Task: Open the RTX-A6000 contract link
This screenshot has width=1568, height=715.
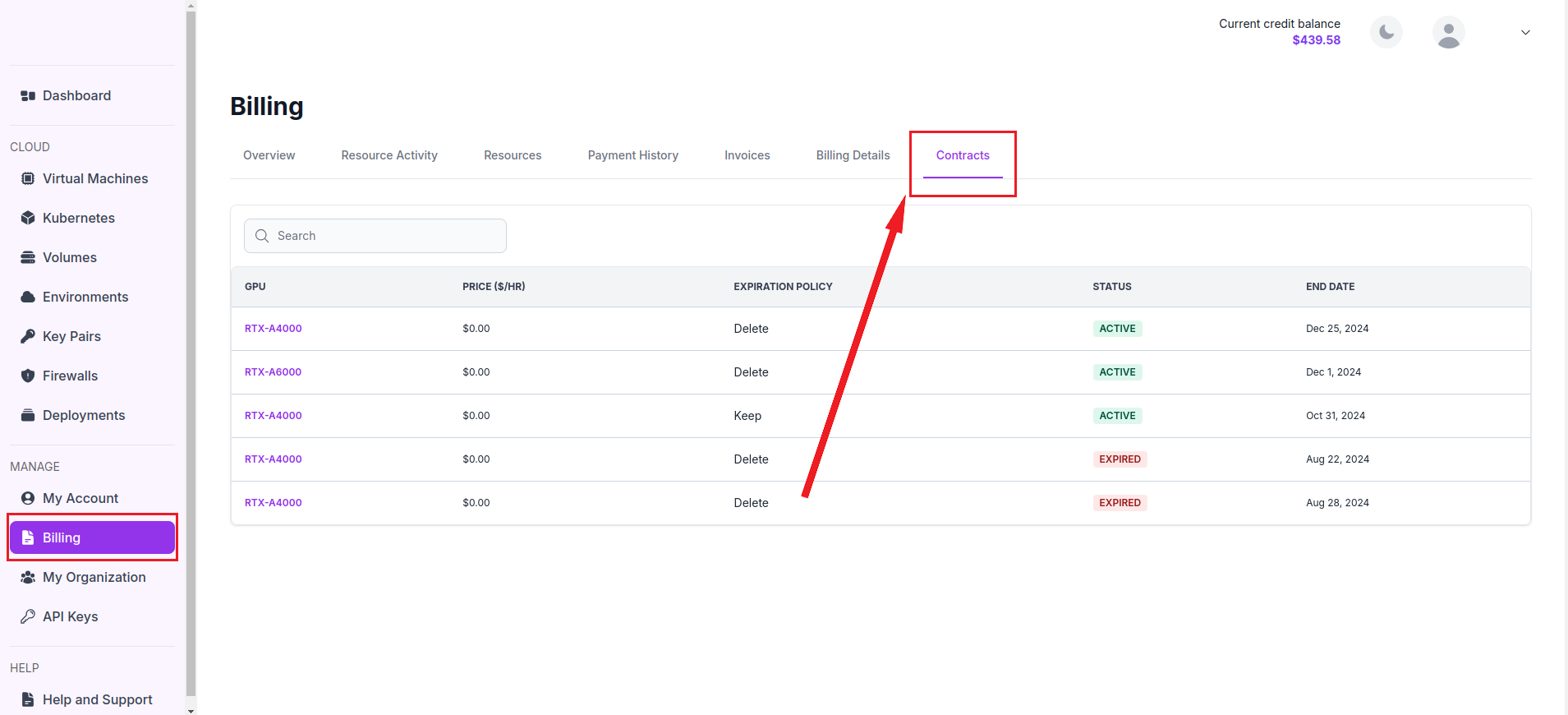Action: [x=273, y=372]
